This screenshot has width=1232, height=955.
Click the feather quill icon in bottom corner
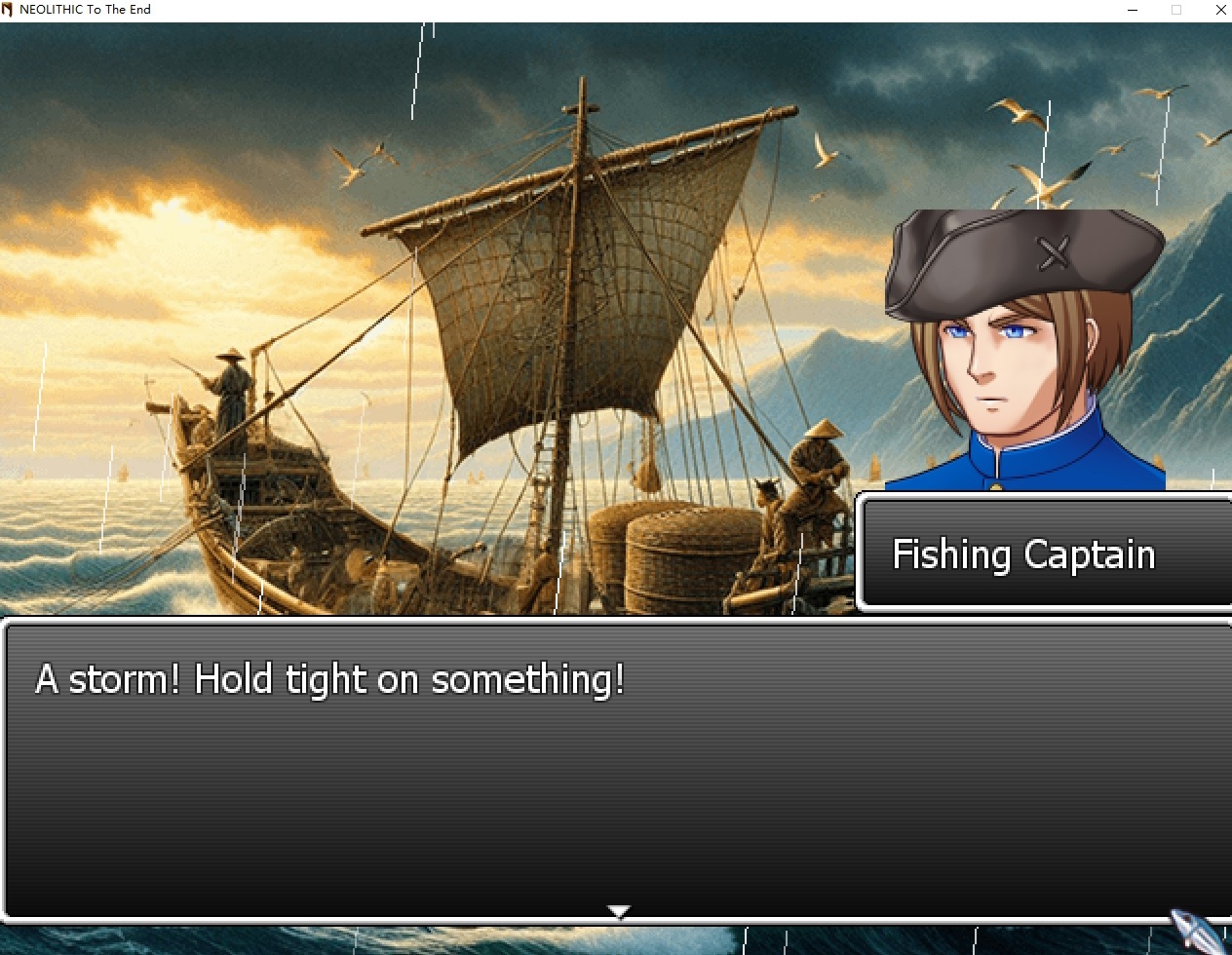click(x=1196, y=929)
